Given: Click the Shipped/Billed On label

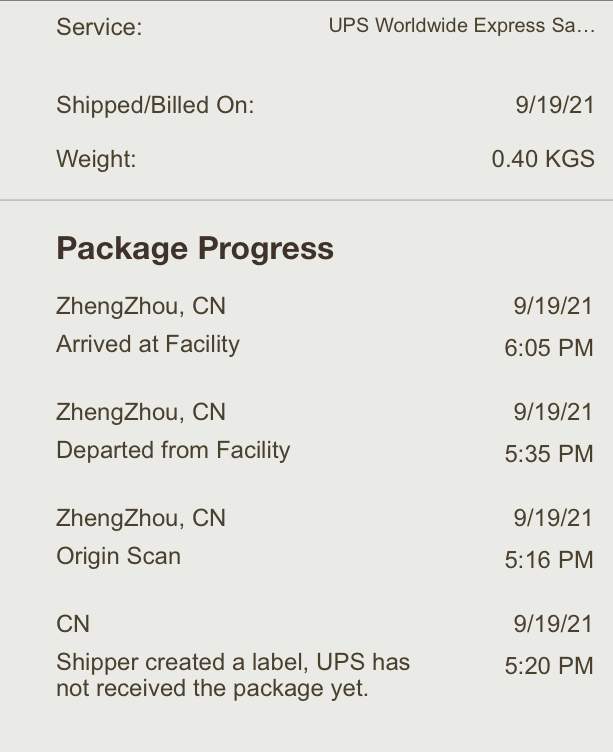Looking at the screenshot, I should tap(155, 105).
